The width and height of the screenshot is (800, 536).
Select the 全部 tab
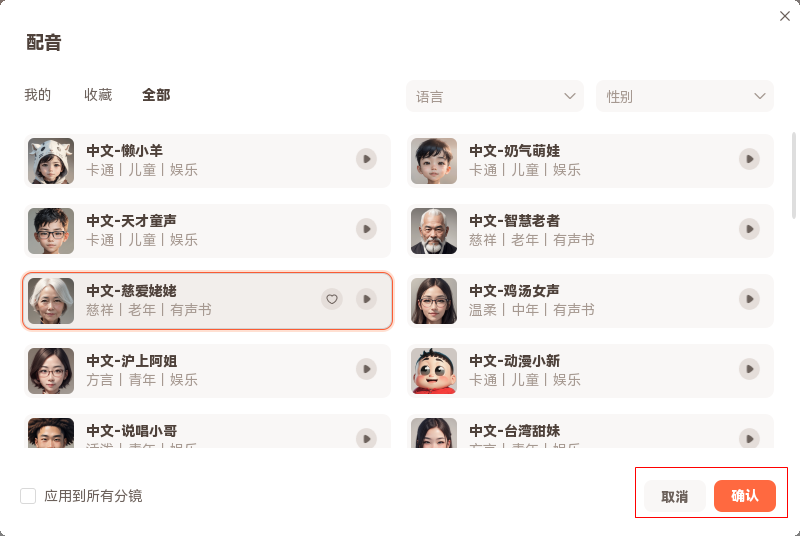coord(156,95)
